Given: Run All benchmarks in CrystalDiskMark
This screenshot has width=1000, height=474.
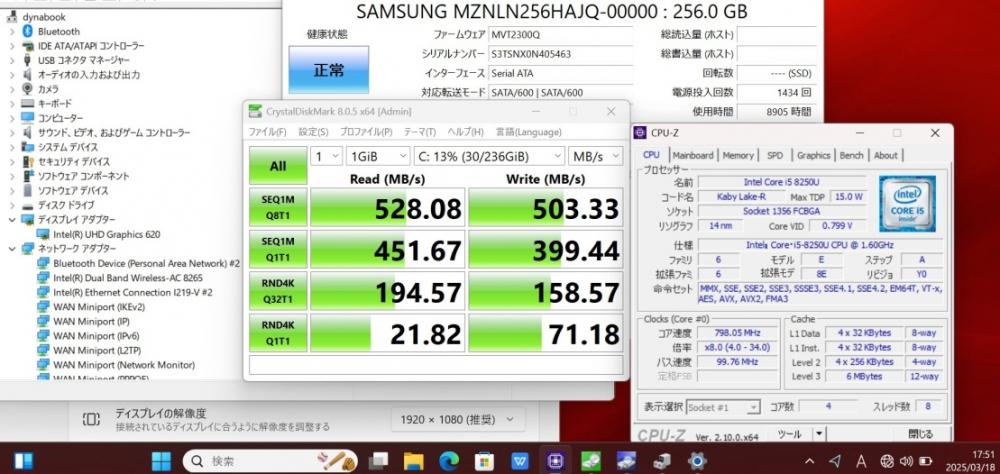Looking at the screenshot, I should (278, 166).
